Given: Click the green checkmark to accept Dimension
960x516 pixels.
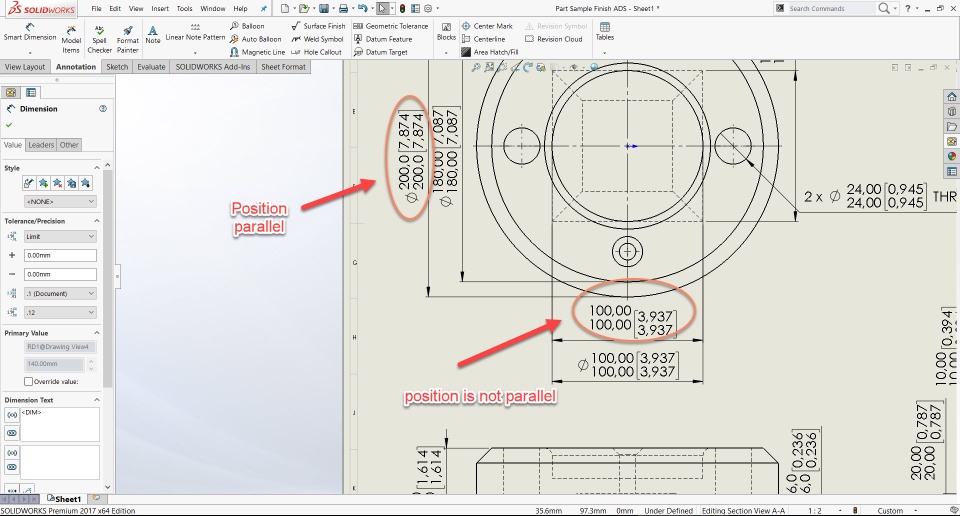Looking at the screenshot, I should coord(9,125).
